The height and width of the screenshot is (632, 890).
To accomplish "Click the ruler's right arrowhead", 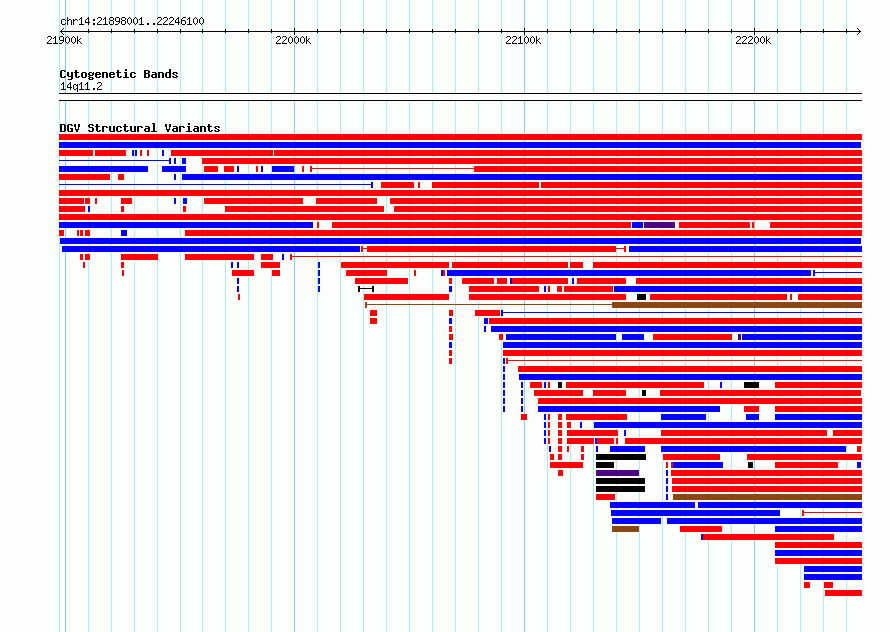I will (859, 31).
